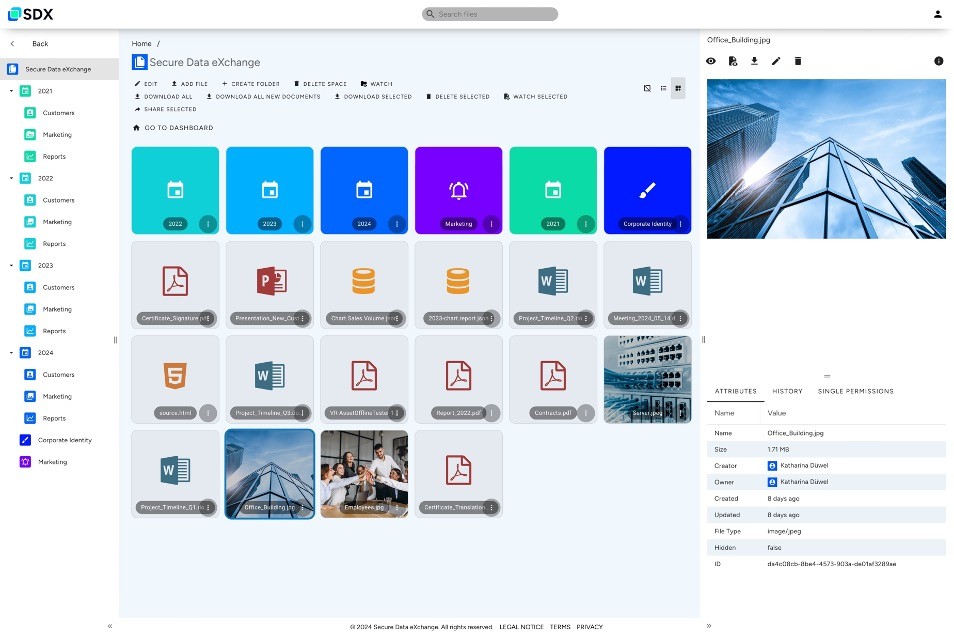Switch to grid tile view
The width and height of the screenshot is (954, 636).
tap(678, 88)
